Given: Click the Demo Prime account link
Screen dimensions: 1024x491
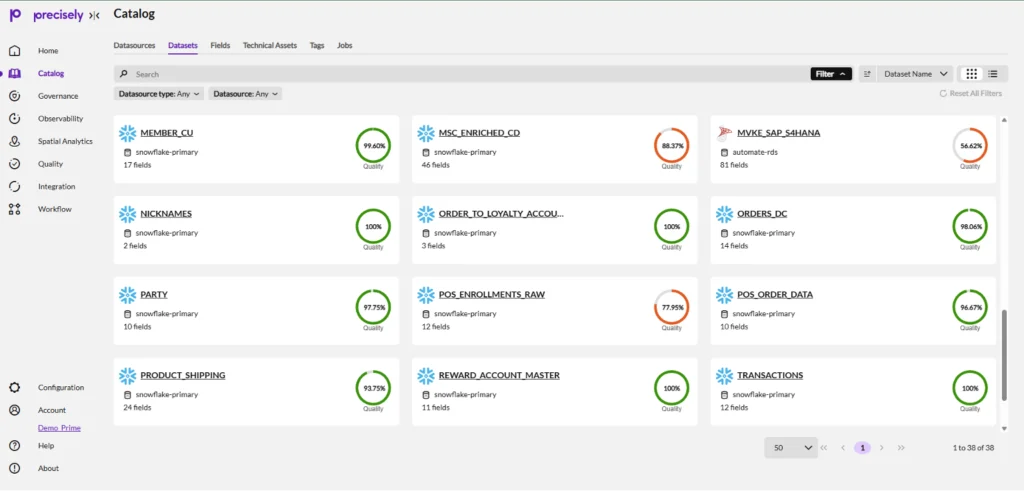Looking at the screenshot, I should [x=59, y=427].
